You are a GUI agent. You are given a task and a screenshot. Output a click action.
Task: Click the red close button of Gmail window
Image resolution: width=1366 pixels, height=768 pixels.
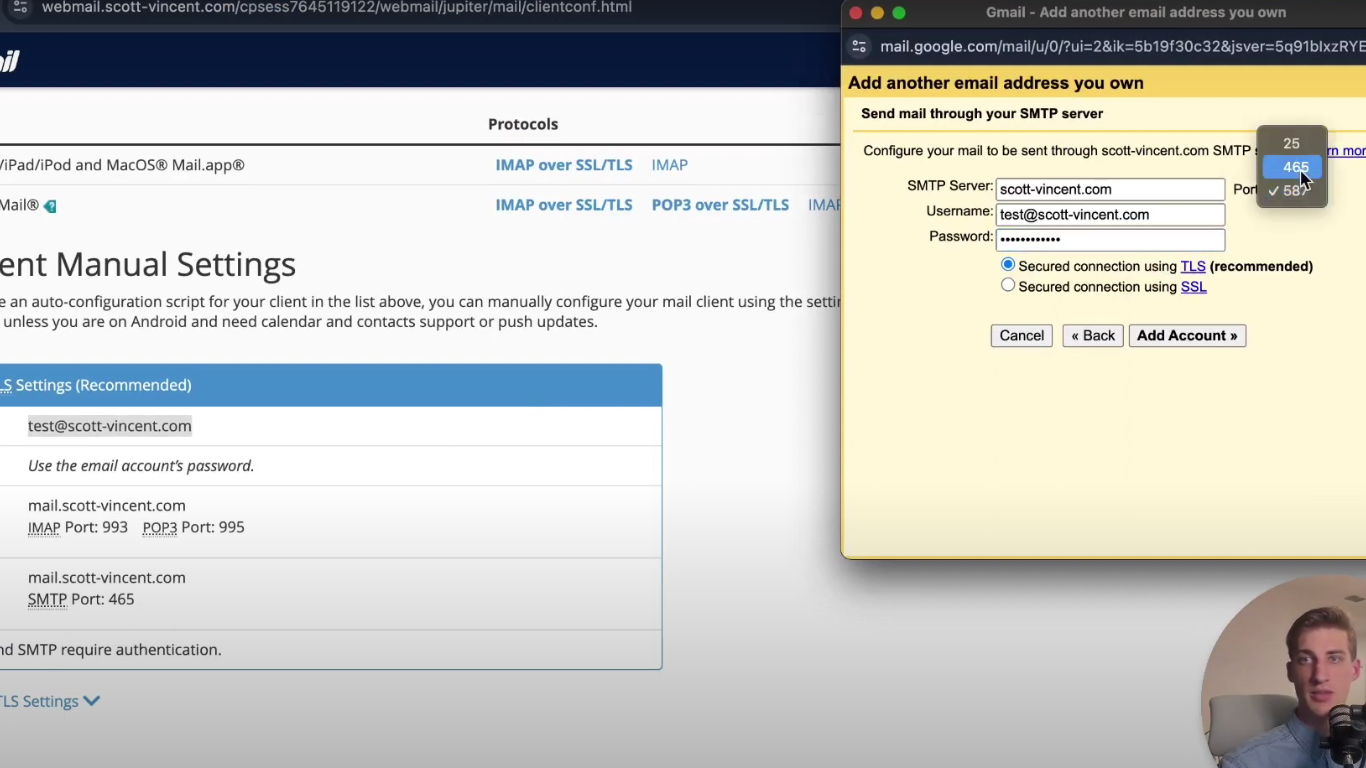coord(855,13)
